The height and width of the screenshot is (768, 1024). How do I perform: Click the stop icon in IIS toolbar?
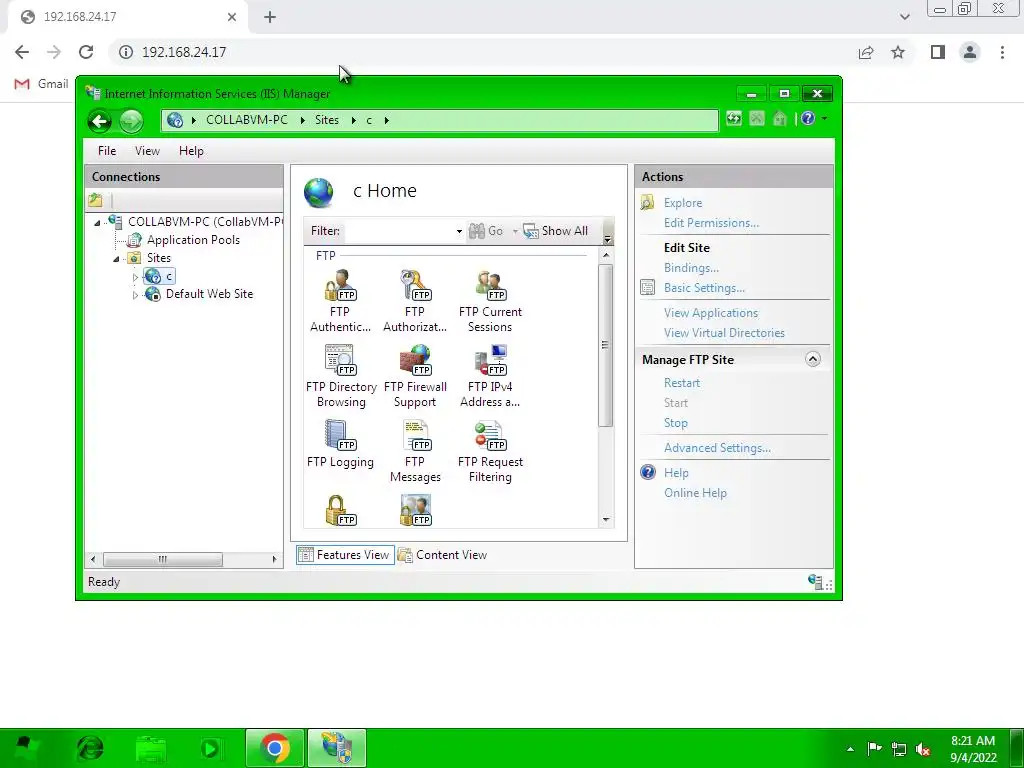757,119
